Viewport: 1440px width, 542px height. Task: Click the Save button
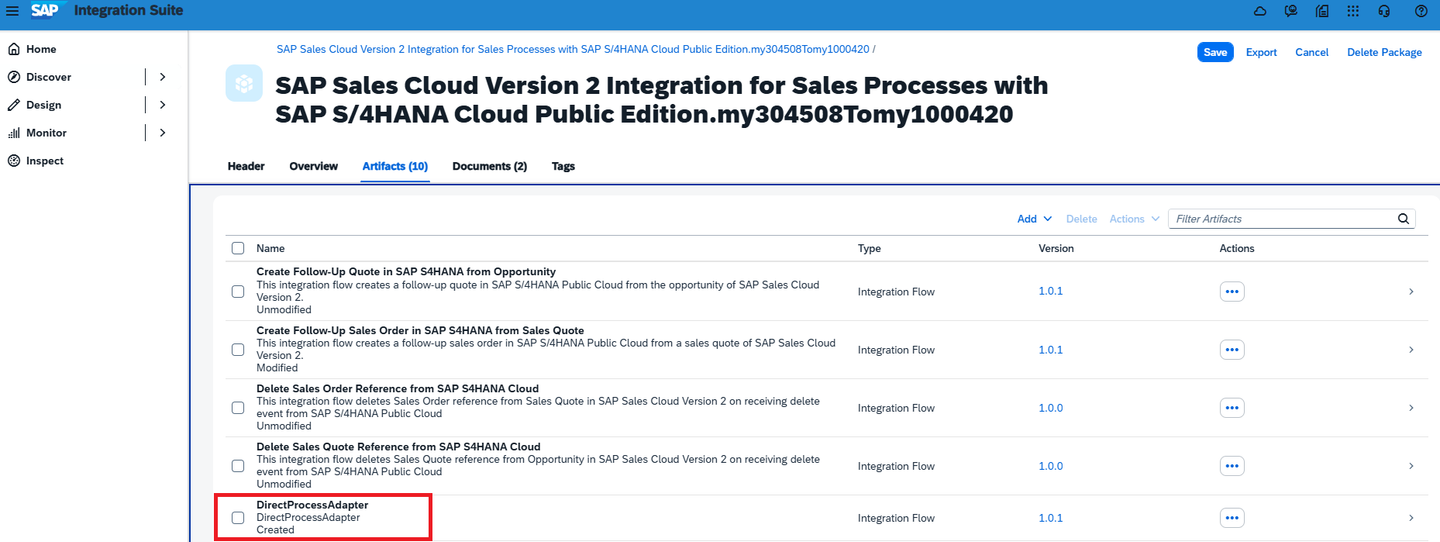tap(1215, 52)
